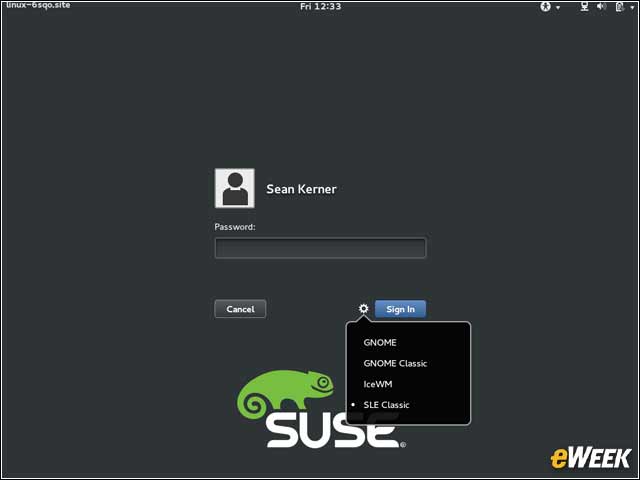This screenshot has width=640, height=480.
Task: Click the network connection icon
Action: coord(584,7)
